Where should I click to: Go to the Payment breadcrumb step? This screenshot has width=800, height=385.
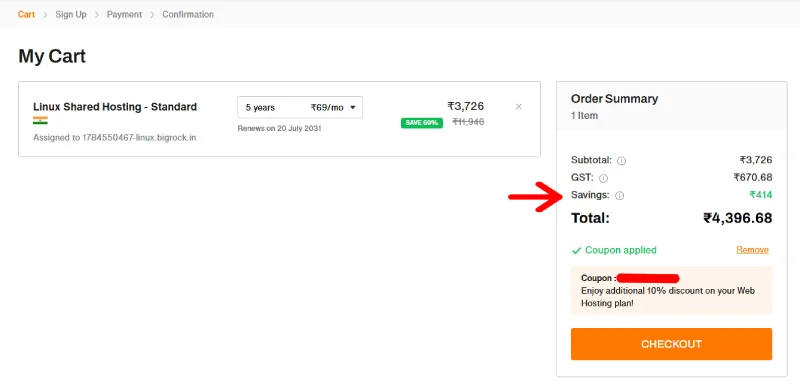[124, 14]
